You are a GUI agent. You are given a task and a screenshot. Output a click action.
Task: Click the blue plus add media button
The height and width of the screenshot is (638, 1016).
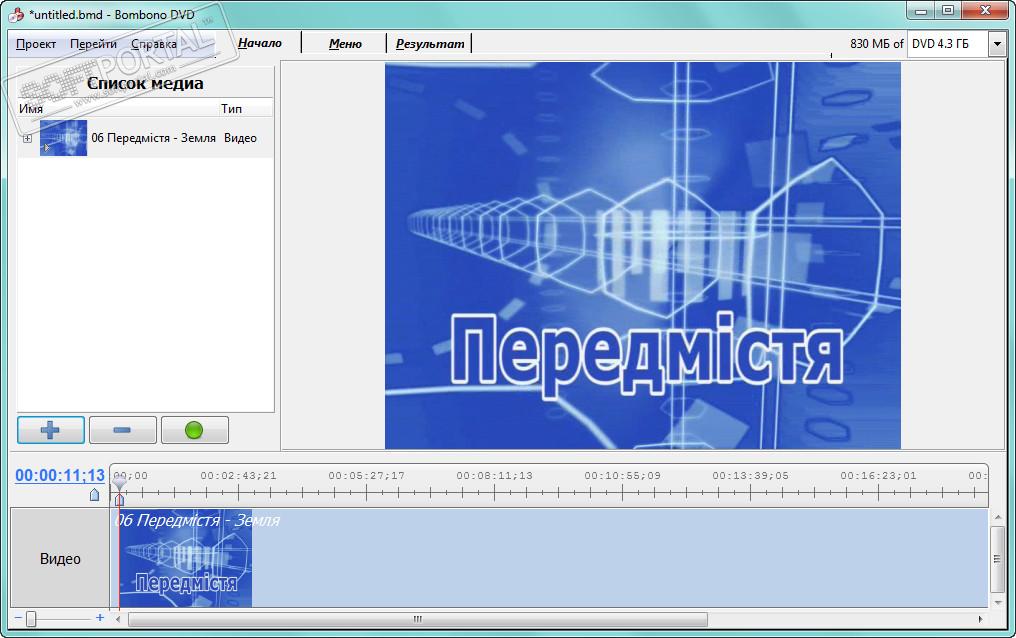click(x=50, y=430)
